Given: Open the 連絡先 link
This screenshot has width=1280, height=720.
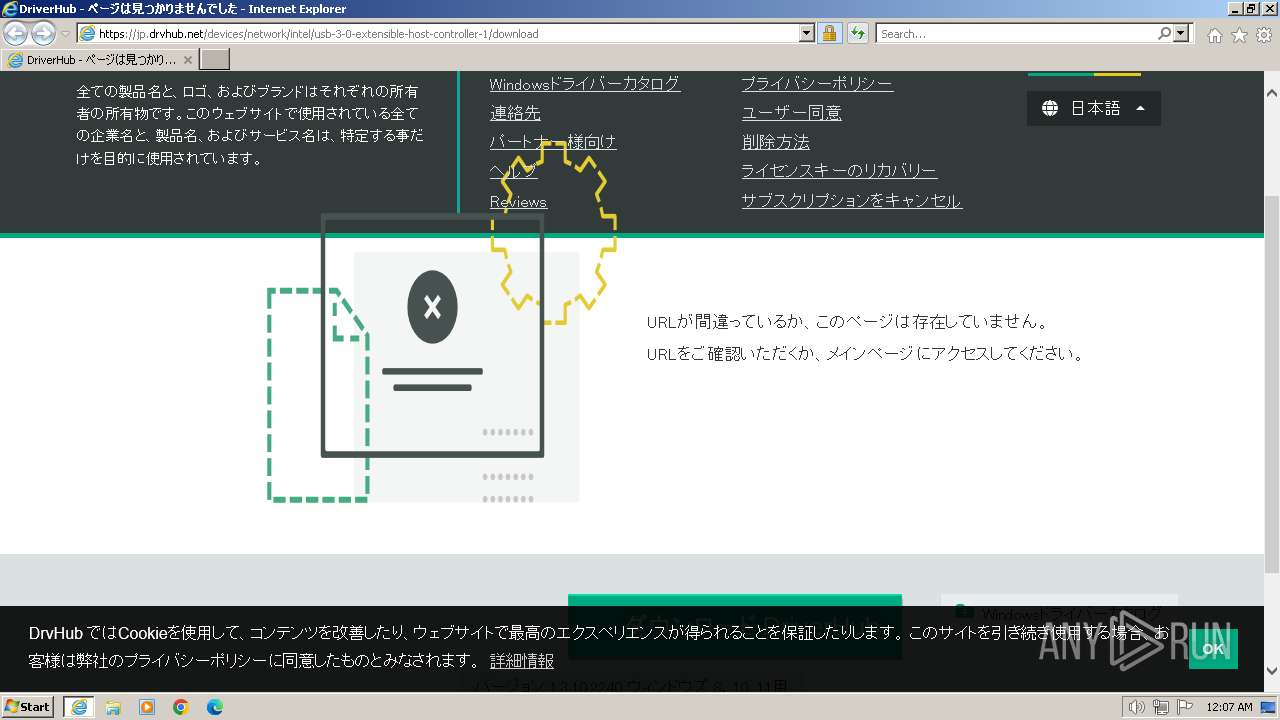Looking at the screenshot, I should 515,113.
